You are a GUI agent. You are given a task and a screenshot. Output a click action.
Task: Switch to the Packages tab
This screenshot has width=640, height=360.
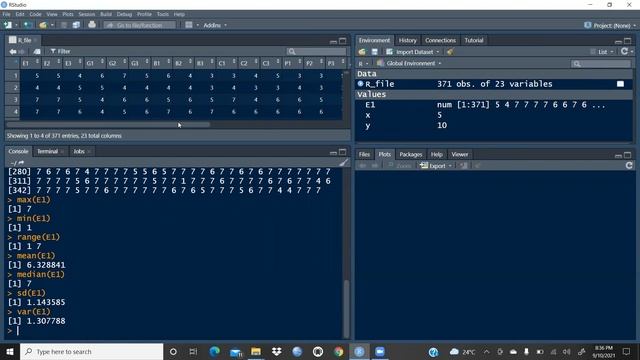click(411, 154)
